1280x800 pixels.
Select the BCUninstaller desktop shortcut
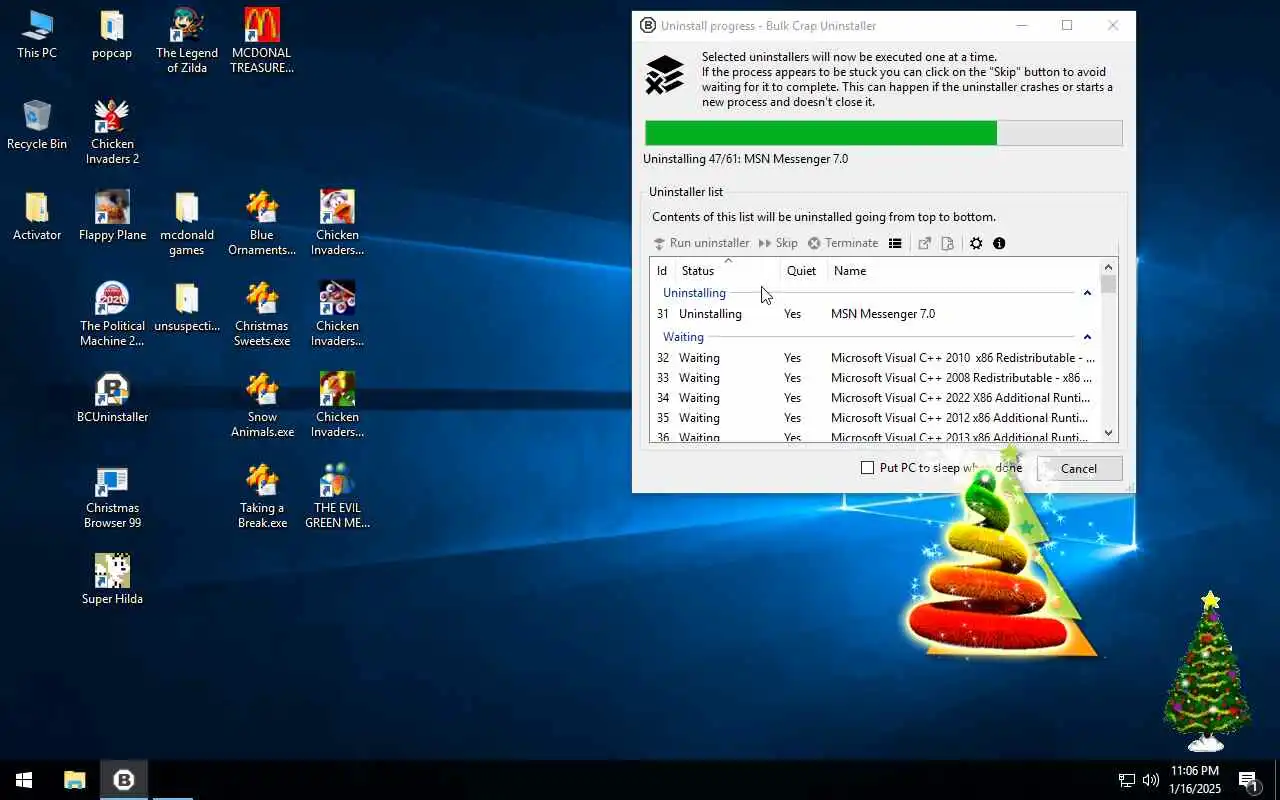pyautogui.click(x=112, y=398)
